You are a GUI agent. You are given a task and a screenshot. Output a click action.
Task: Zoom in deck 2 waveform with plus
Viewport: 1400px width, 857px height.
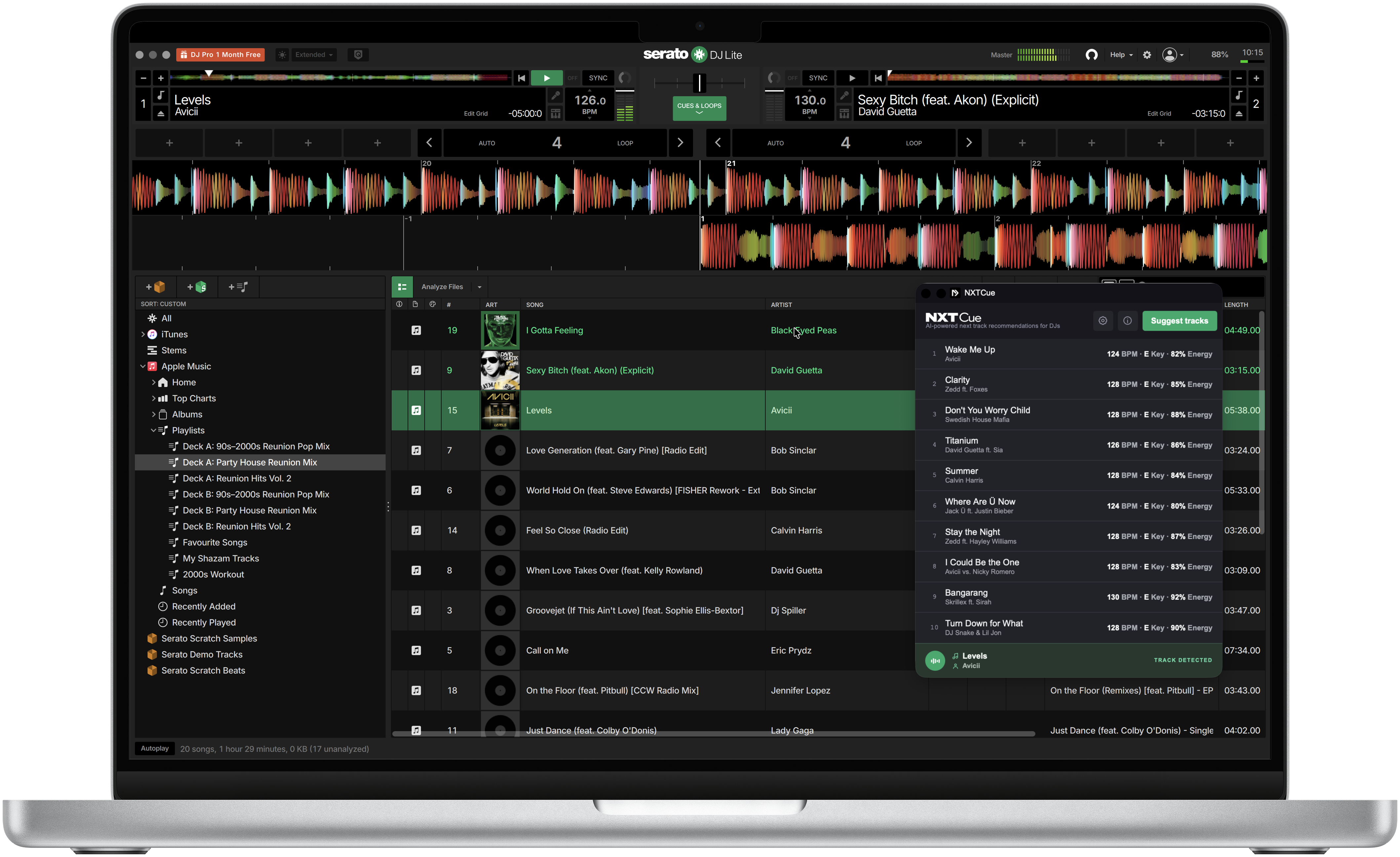click(x=1256, y=78)
